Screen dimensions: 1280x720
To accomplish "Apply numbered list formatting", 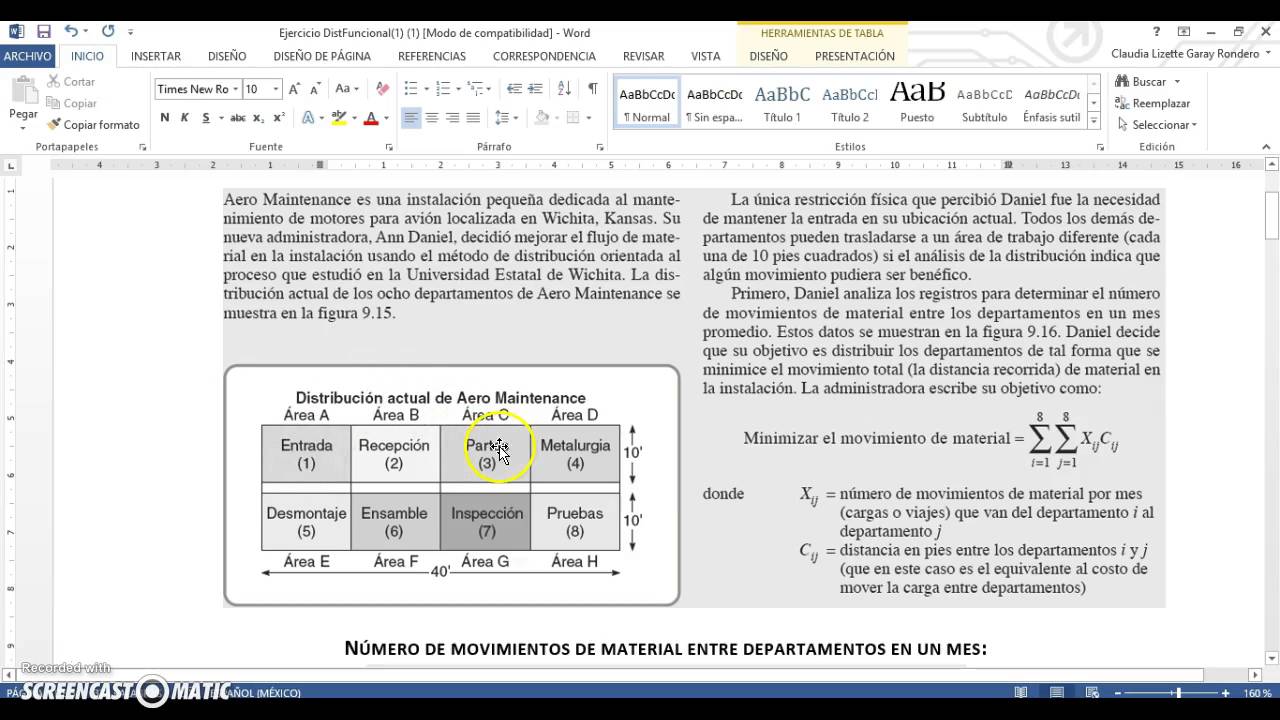I will pyautogui.click(x=443, y=89).
